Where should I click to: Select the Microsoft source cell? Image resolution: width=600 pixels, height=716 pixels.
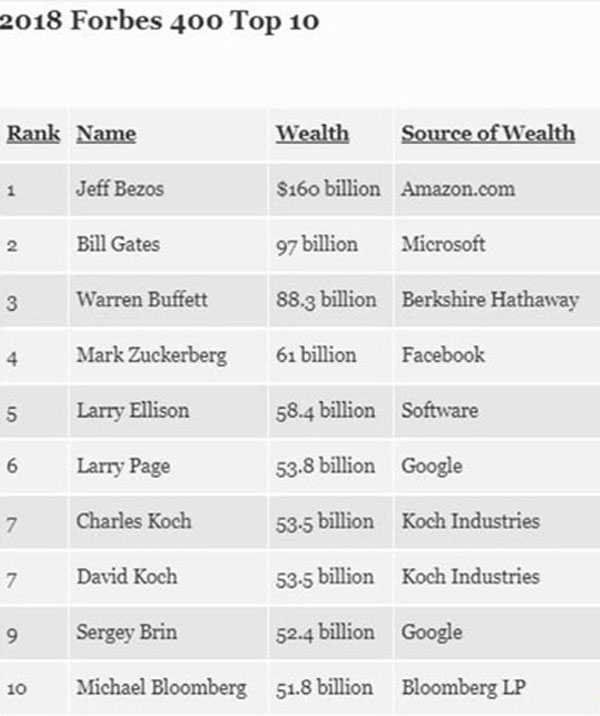point(443,244)
